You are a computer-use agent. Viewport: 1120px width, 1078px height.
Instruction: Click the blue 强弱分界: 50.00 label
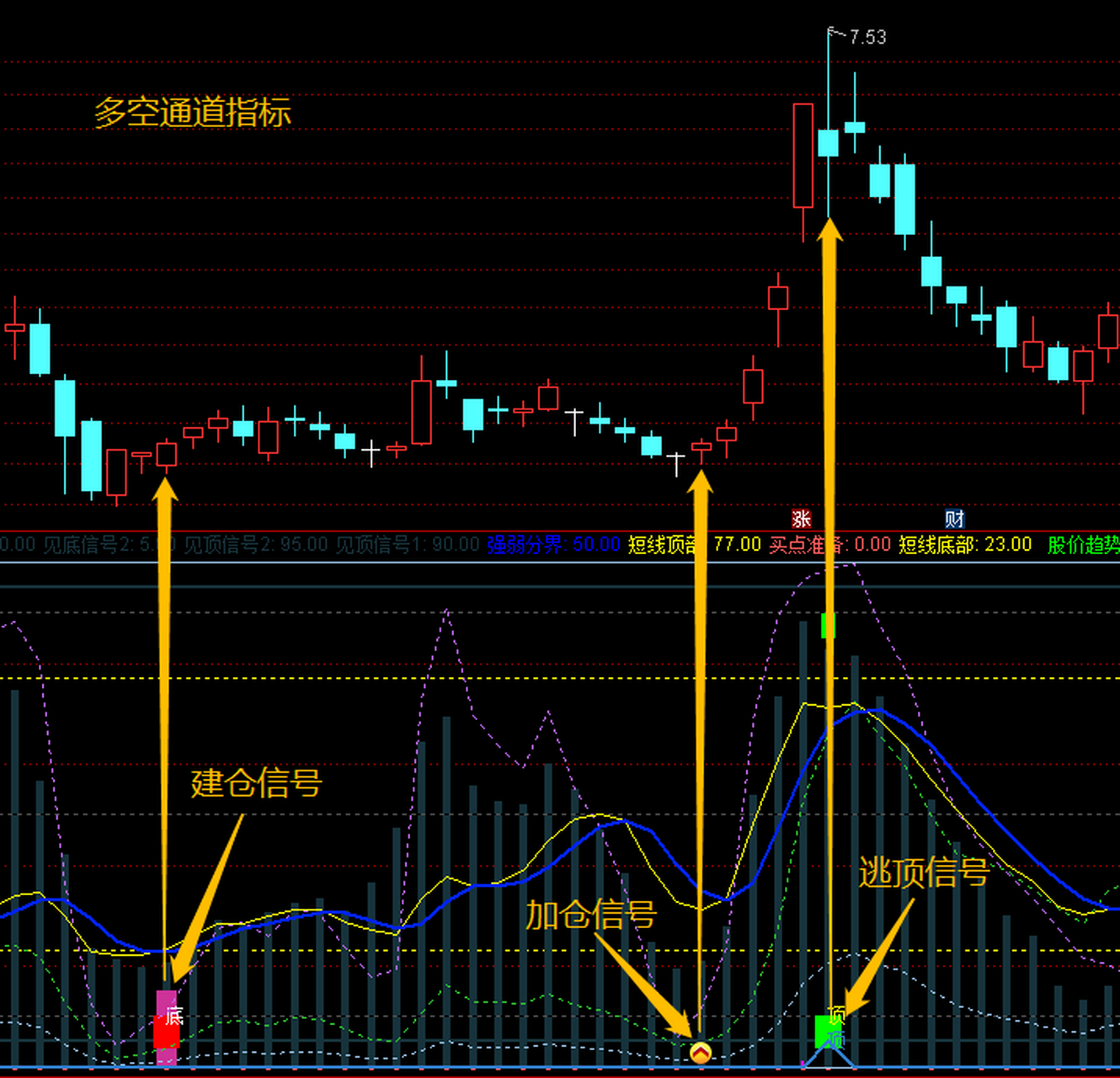553,545
